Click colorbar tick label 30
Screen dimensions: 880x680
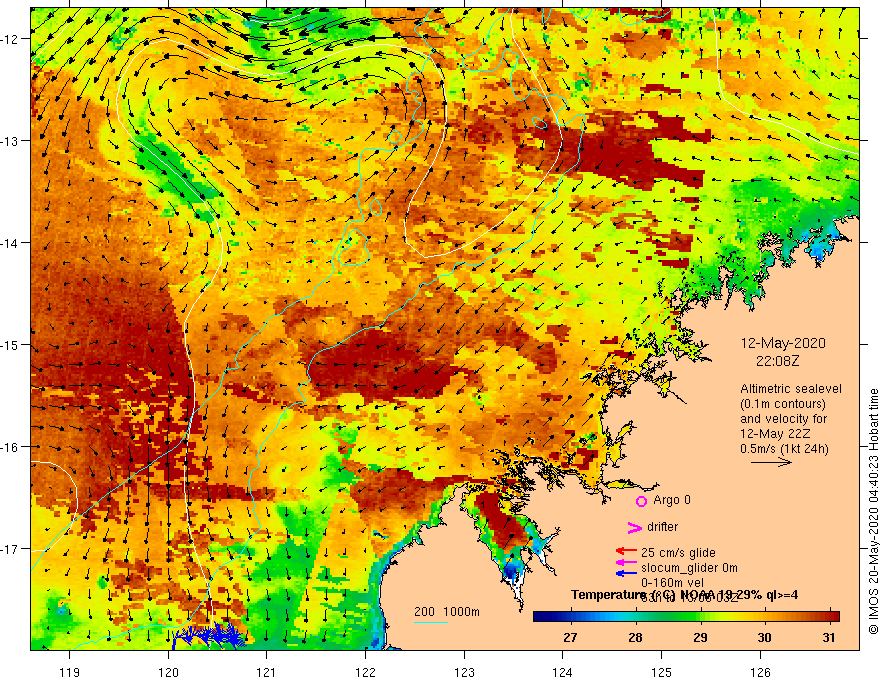[764, 638]
